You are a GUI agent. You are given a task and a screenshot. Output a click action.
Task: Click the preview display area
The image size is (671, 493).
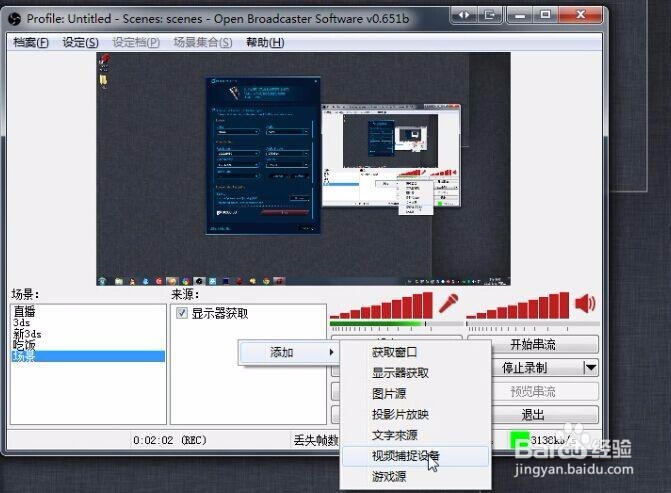pyautogui.click(x=303, y=169)
